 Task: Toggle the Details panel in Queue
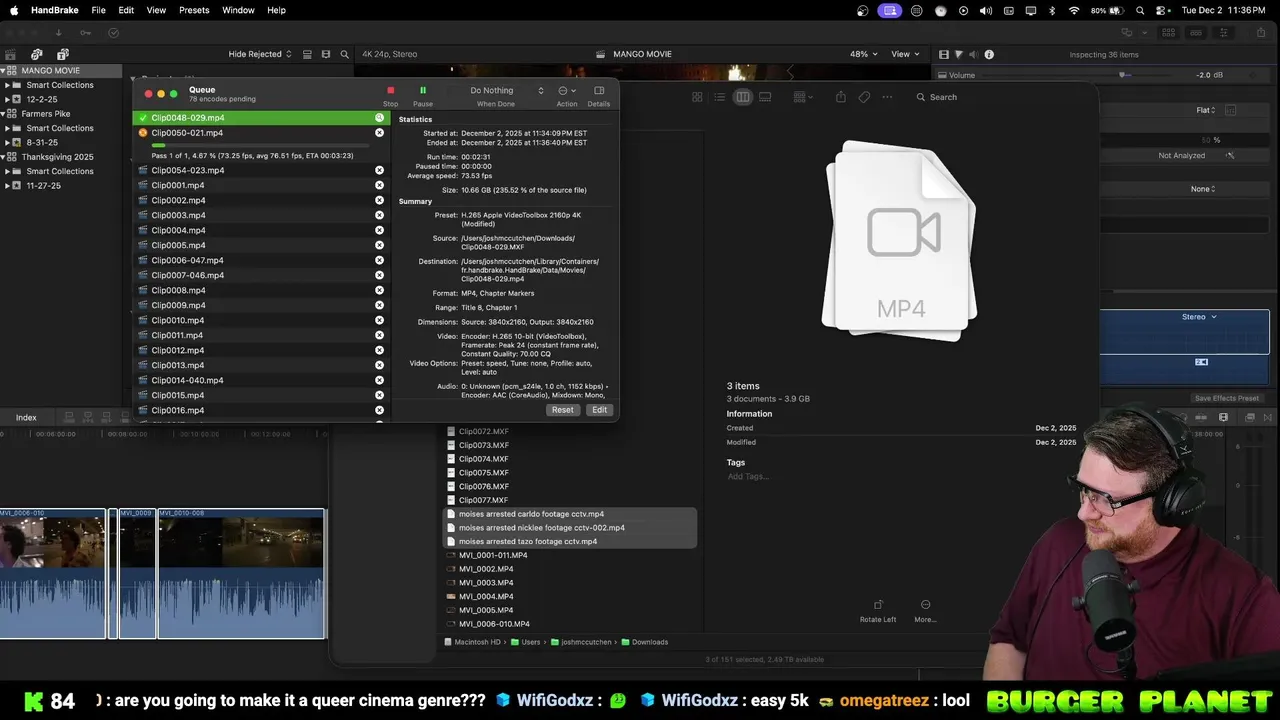(599, 91)
